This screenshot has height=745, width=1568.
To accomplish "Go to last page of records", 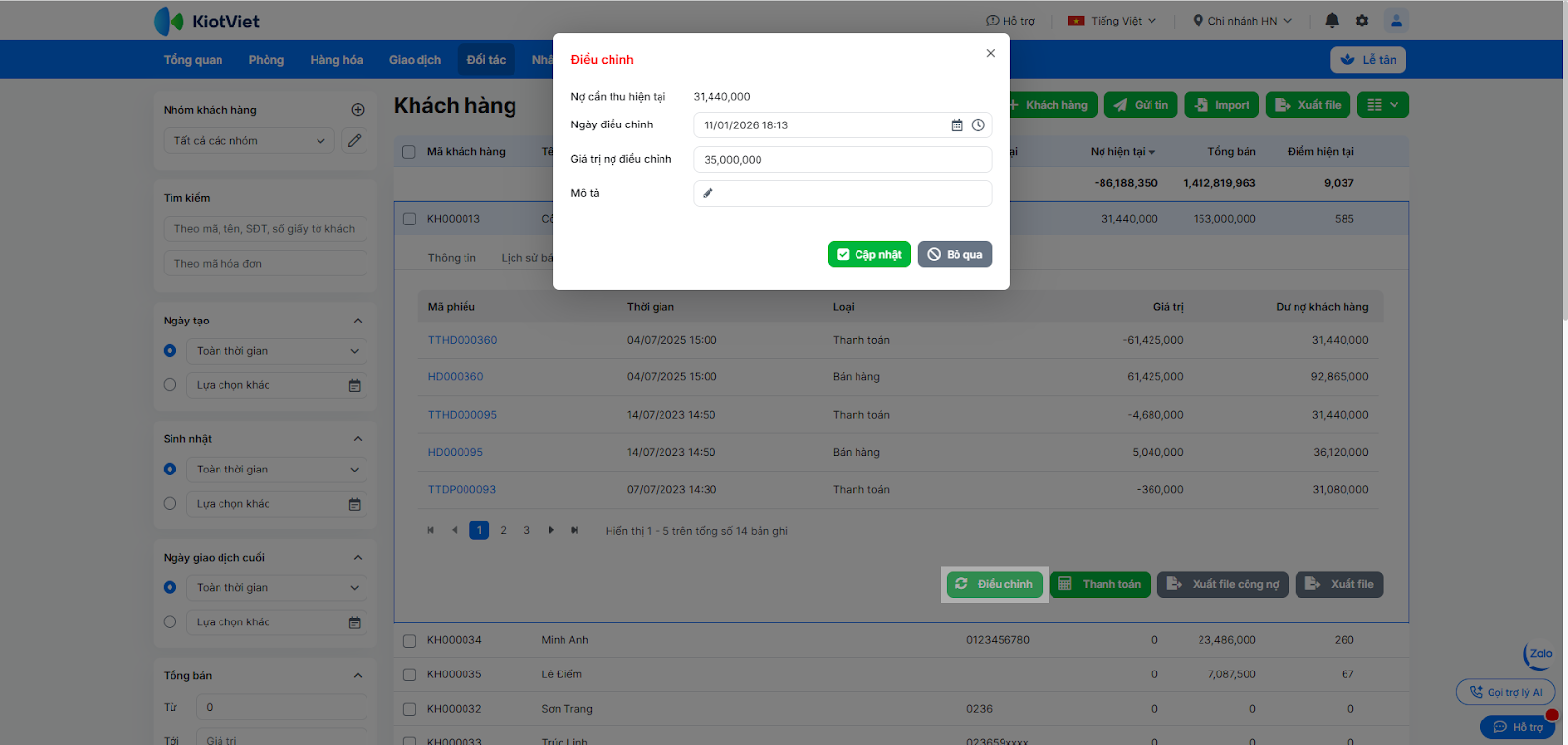I will click(x=575, y=531).
